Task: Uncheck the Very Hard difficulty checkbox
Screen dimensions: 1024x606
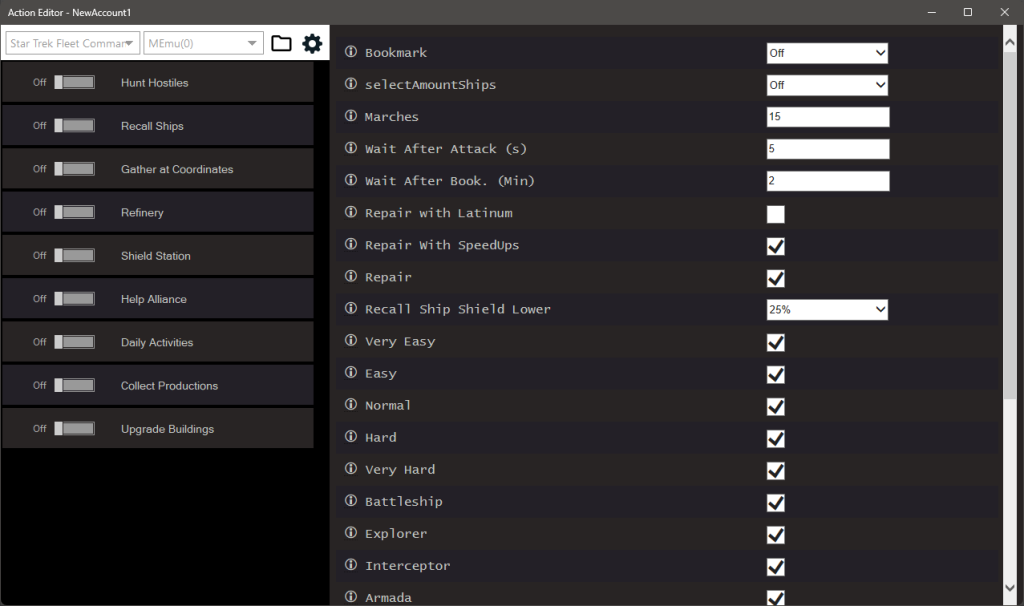Action: [775, 470]
